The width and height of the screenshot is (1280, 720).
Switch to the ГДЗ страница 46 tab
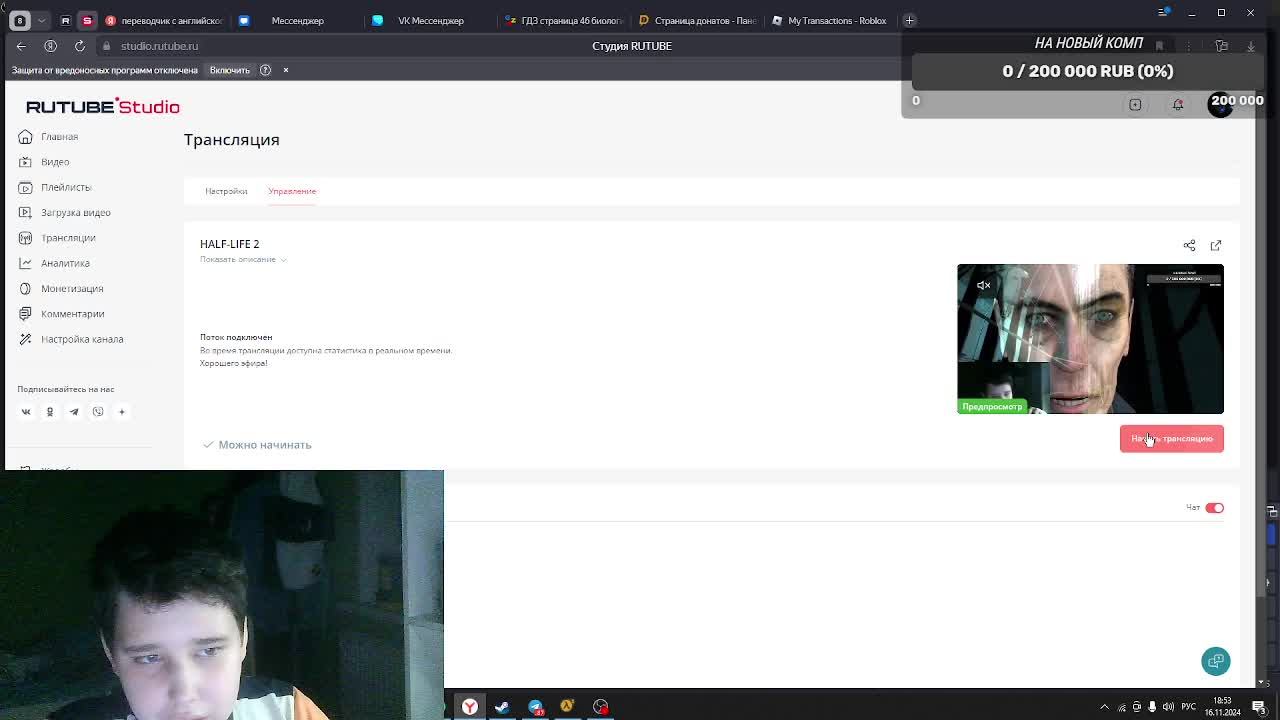(564, 20)
